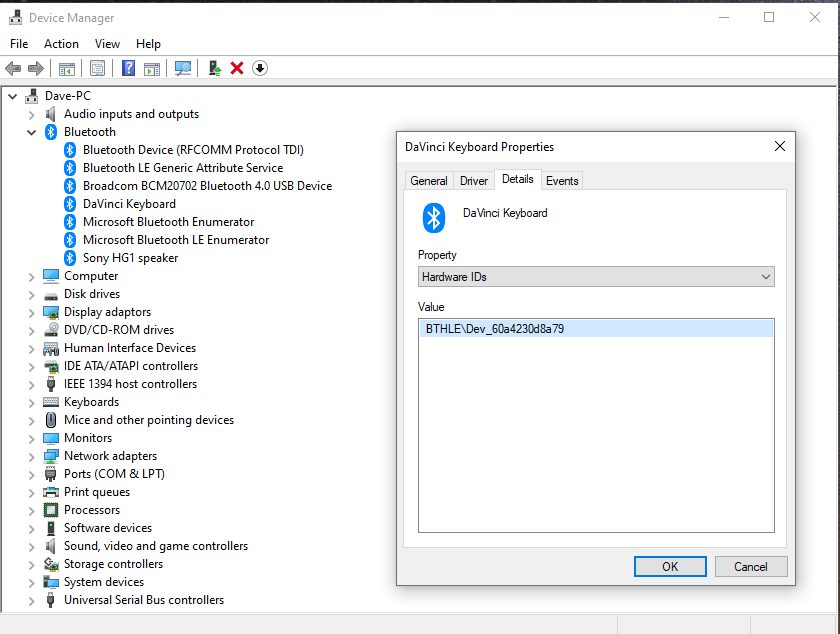840x634 pixels.
Task: Select the Details tab
Action: pos(518,179)
